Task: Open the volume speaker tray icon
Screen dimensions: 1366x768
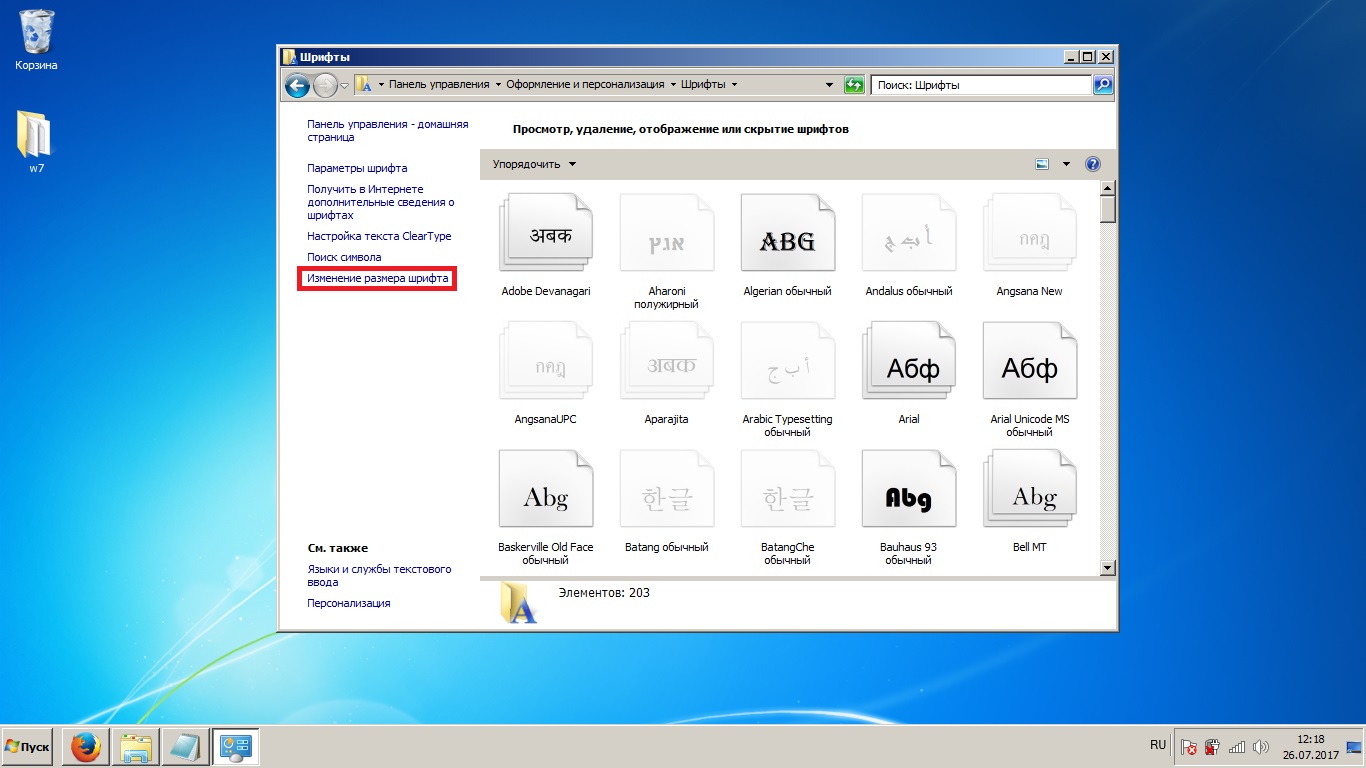Action: point(1260,746)
